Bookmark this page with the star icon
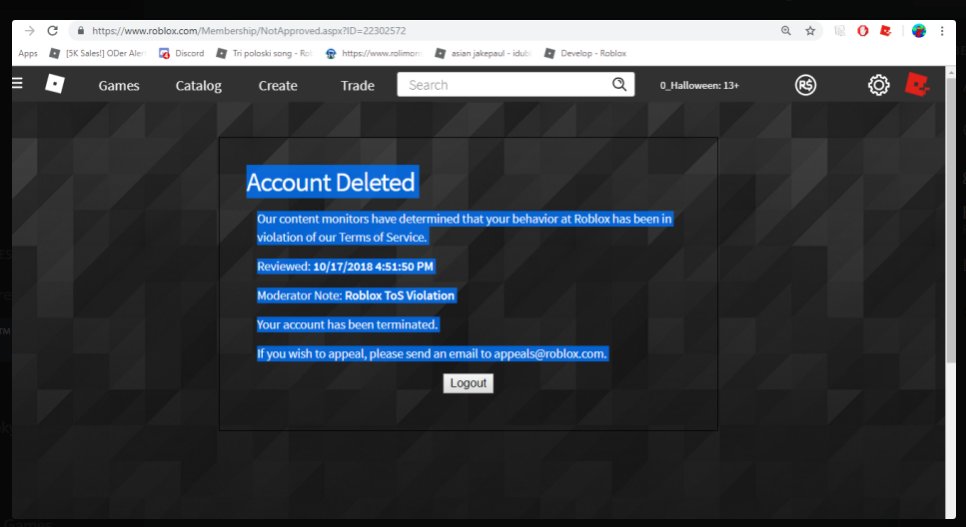 coord(810,31)
